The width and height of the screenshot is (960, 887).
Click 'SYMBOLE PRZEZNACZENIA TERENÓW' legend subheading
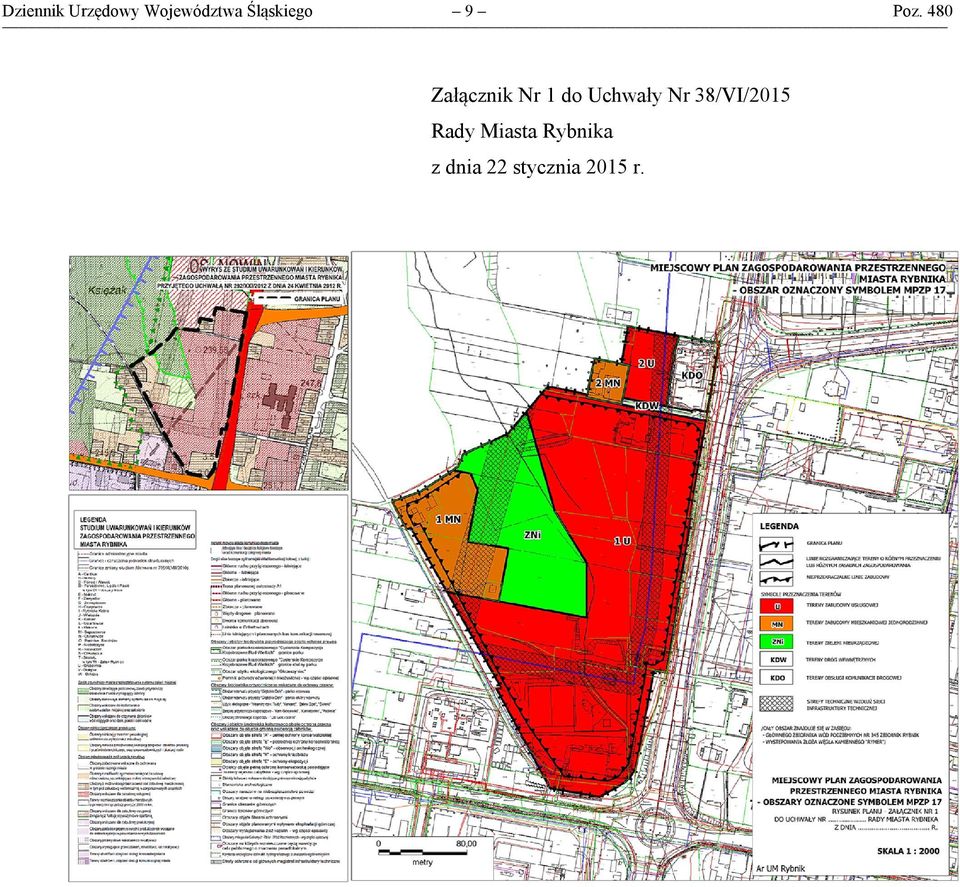pos(801,594)
